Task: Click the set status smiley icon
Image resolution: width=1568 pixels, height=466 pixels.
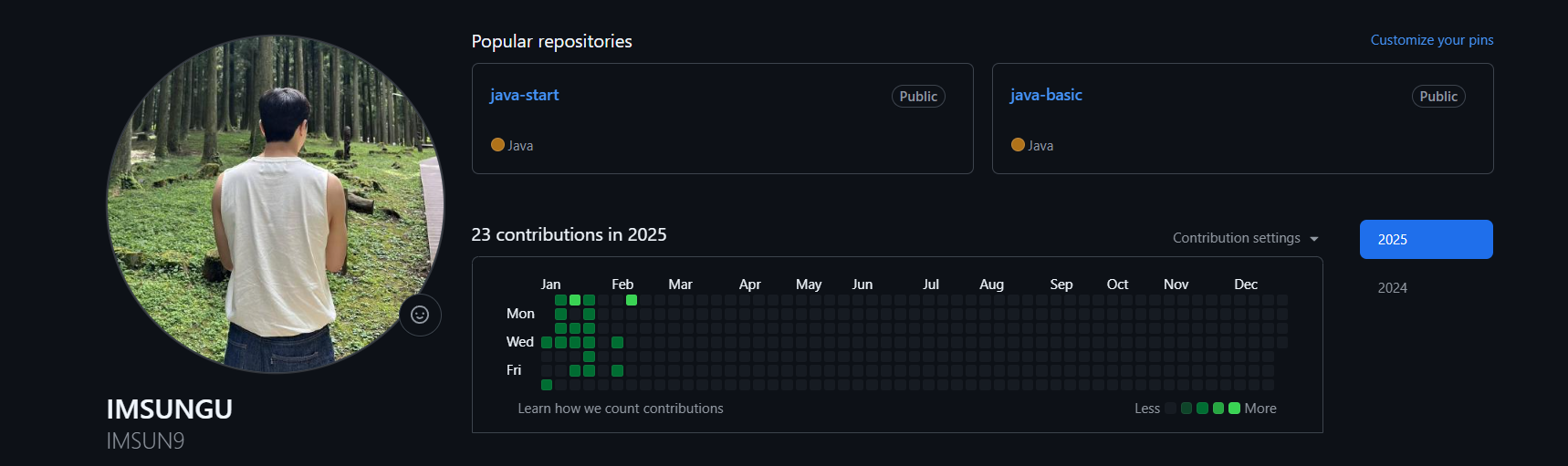Action: 420,315
